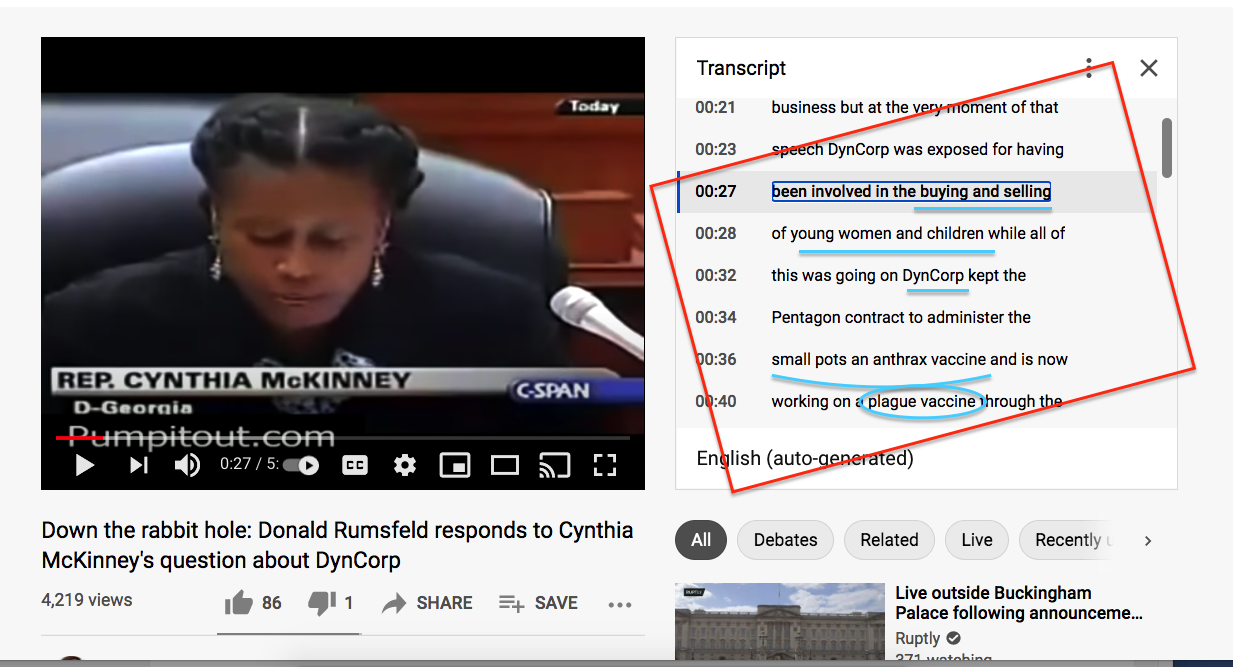
Task: Jump to transcript line at 00:21
Action: [917, 108]
